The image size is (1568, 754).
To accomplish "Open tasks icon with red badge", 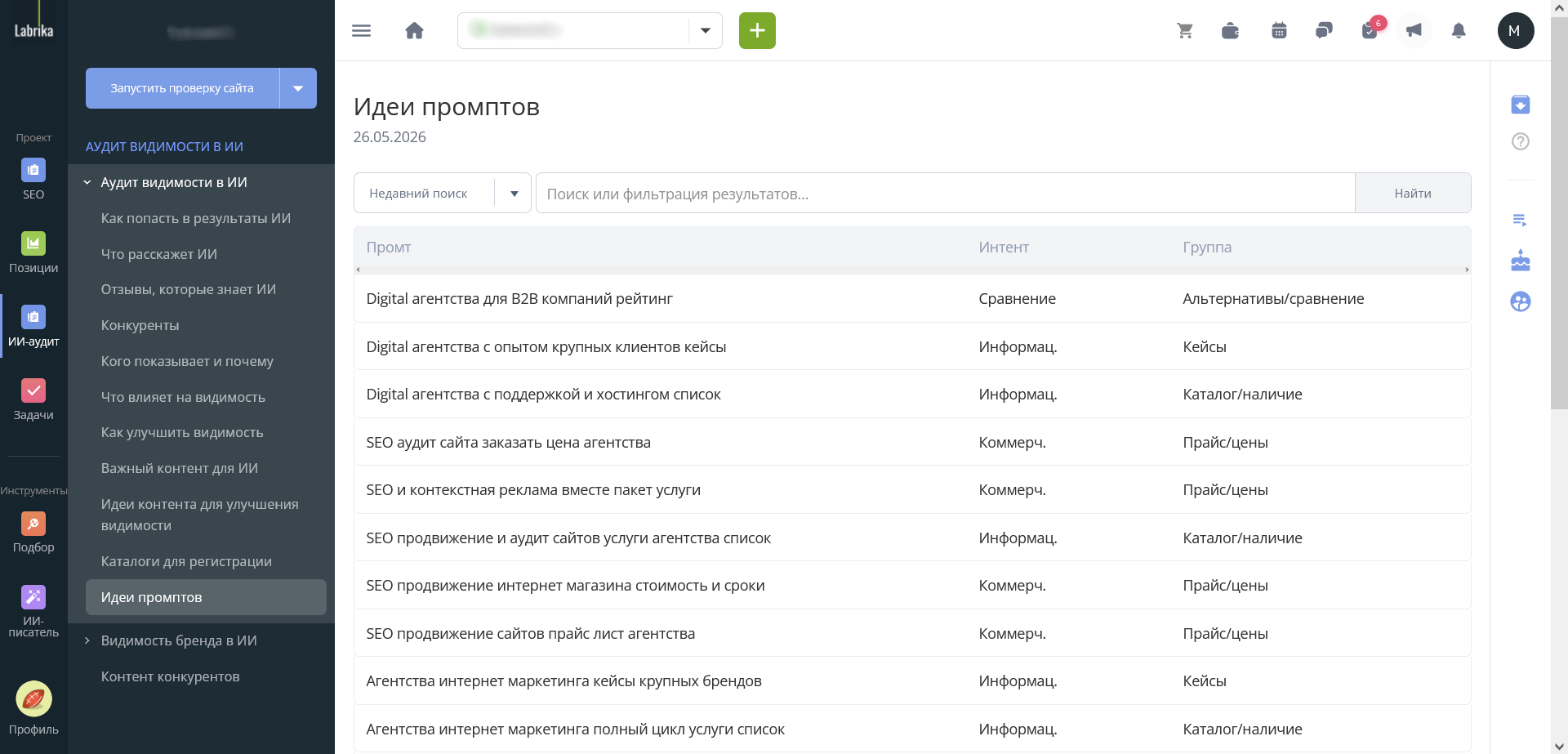I will (x=1371, y=30).
